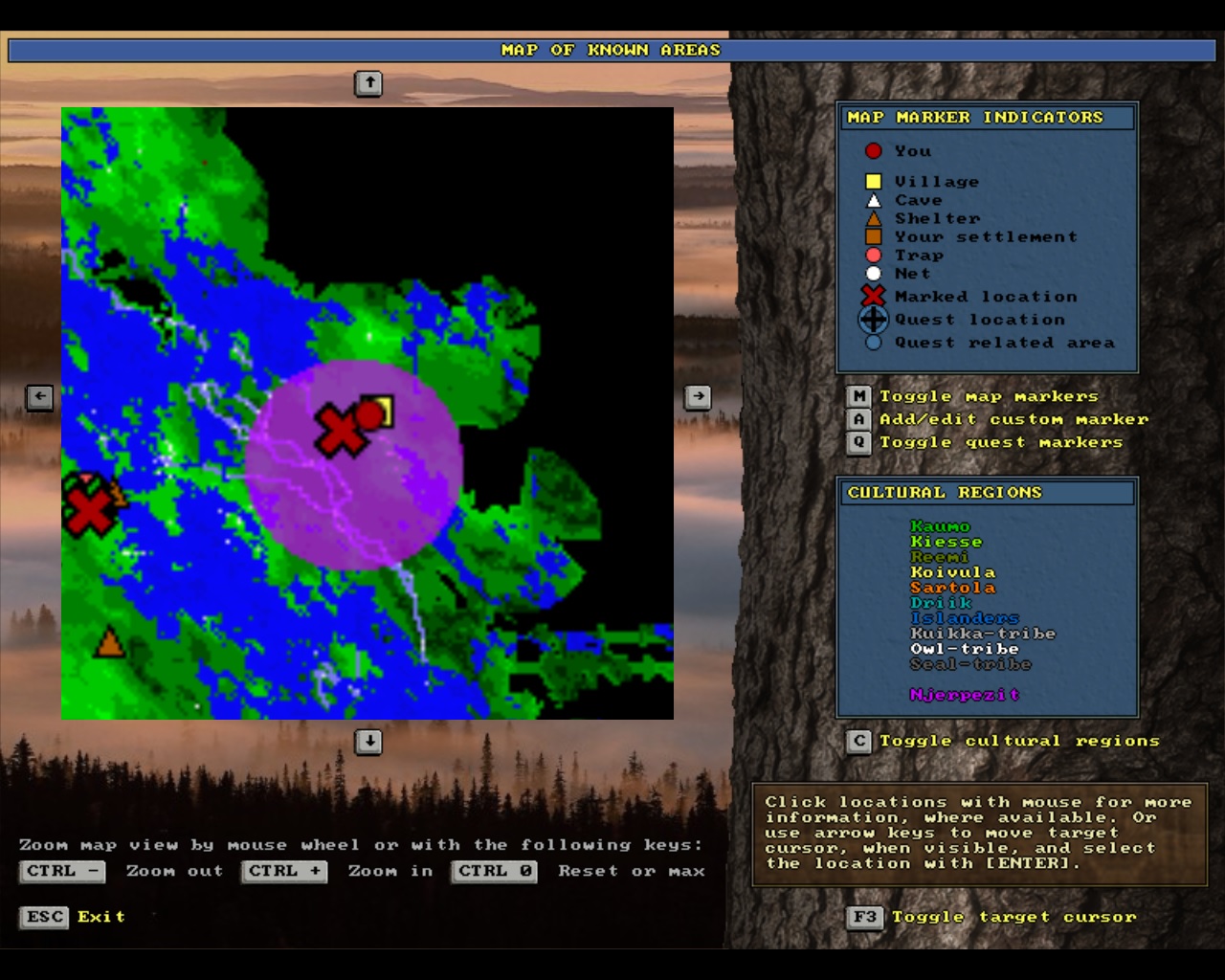Add a custom marker with the A button
This screenshot has width=1225, height=980.
click(x=858, y=419)
